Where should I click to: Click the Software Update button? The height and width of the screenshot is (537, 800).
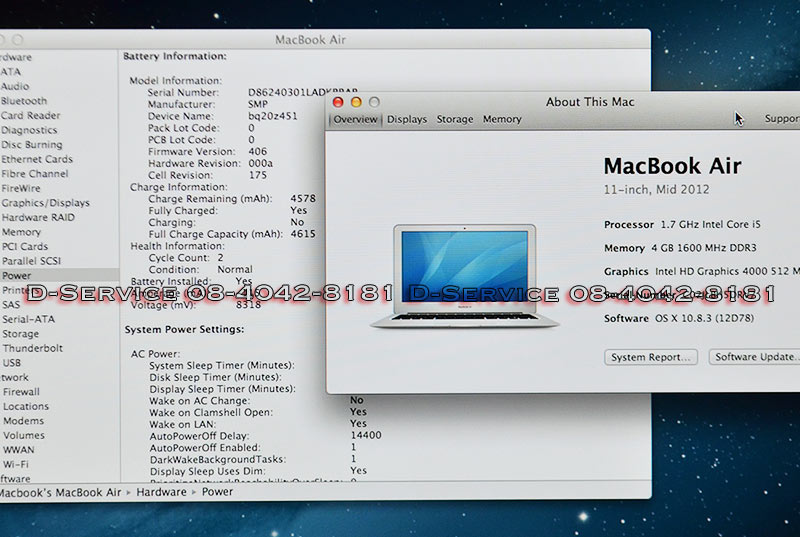pos(755,357)
